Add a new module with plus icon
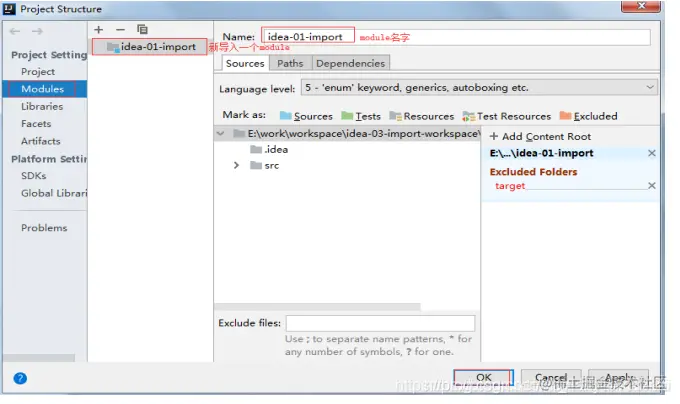This screenshot has height=404, width=680. point(98,29)
